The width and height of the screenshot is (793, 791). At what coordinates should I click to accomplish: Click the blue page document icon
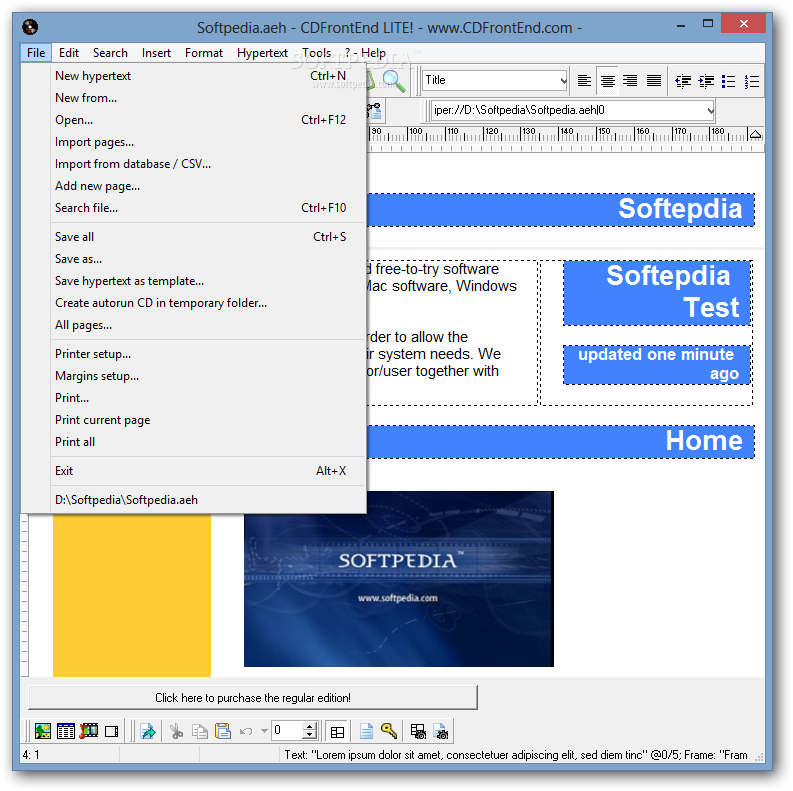(366, 731)
